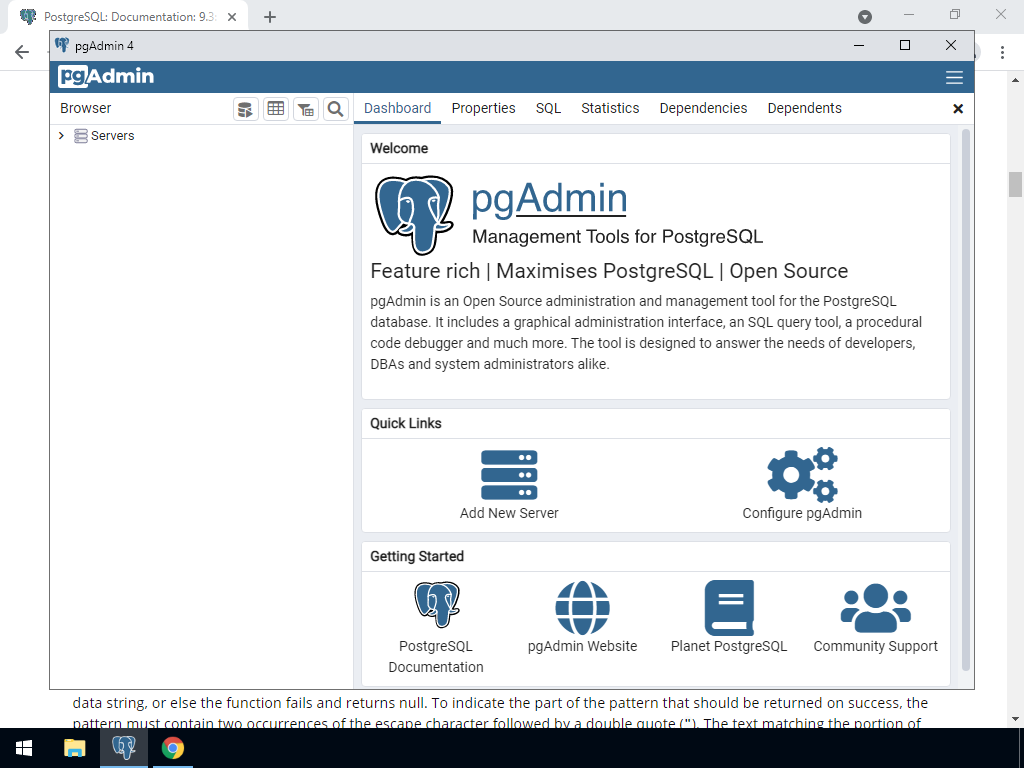Open Chrome's three-dot menu
The width and height of the screenshot is (1024, 768).
1002,52
